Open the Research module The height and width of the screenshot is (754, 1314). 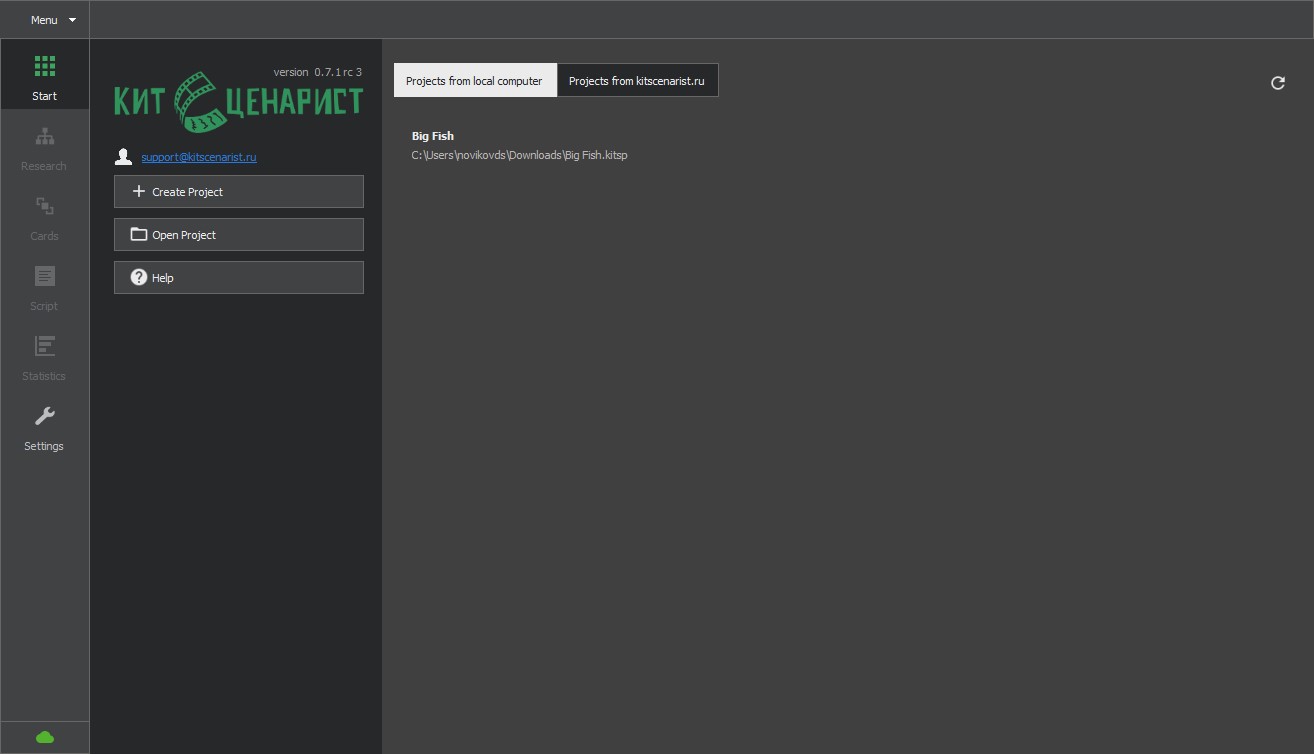44,147
